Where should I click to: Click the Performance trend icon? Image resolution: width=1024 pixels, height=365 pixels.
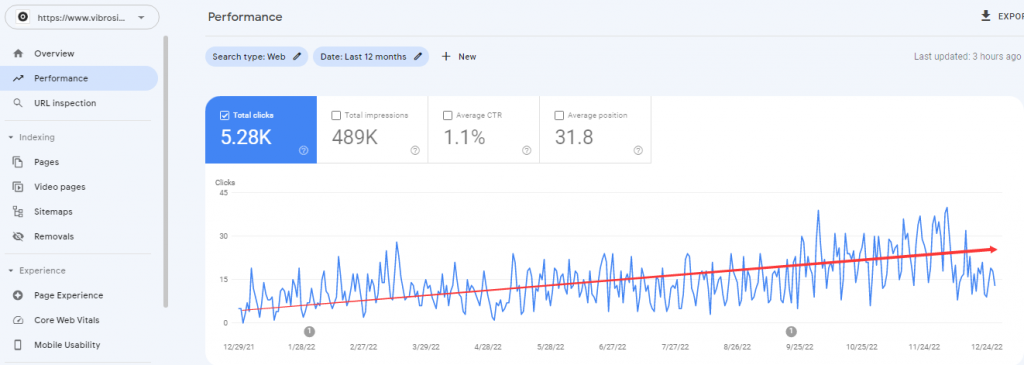pyautogui.click(x=18, y=78)
